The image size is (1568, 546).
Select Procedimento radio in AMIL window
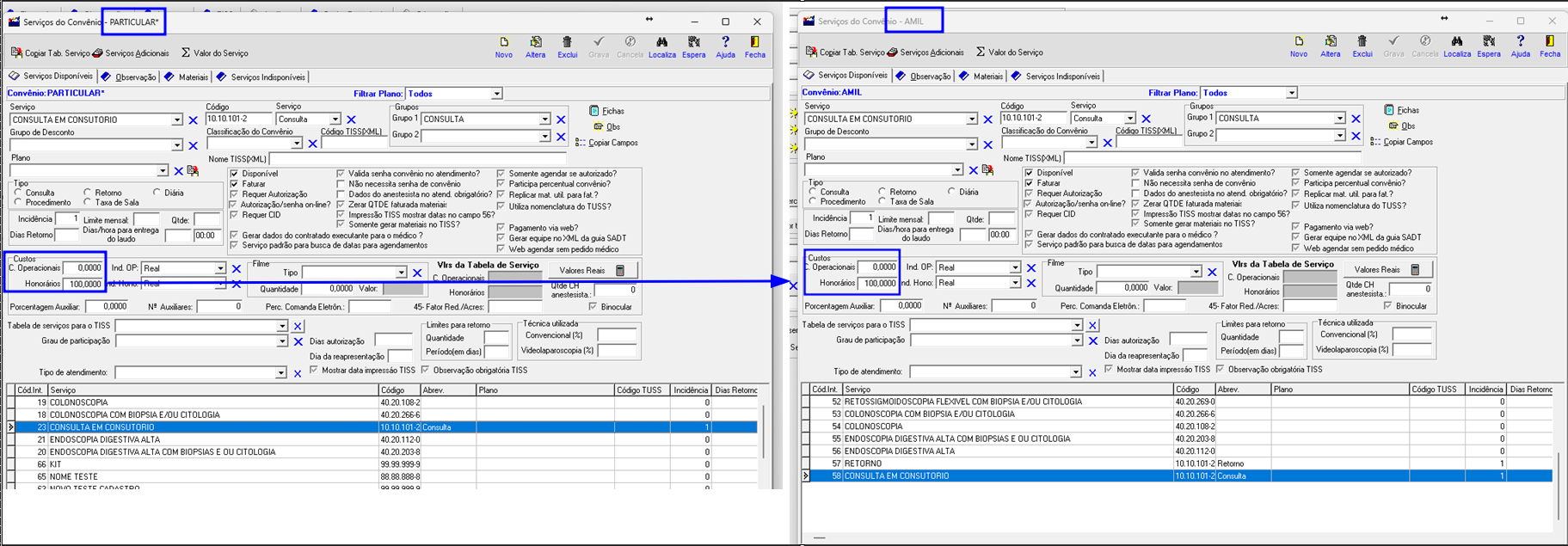click(x=814, y=202)
